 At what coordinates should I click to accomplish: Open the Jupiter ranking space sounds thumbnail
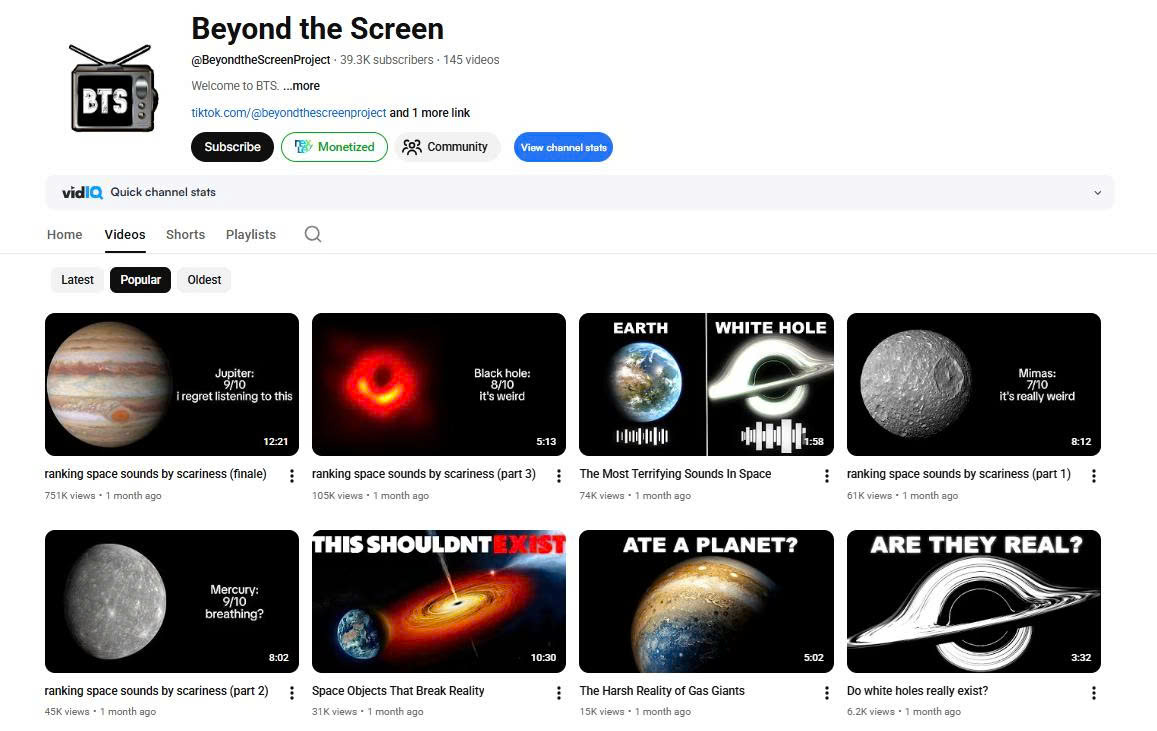(x=172, y=385)
